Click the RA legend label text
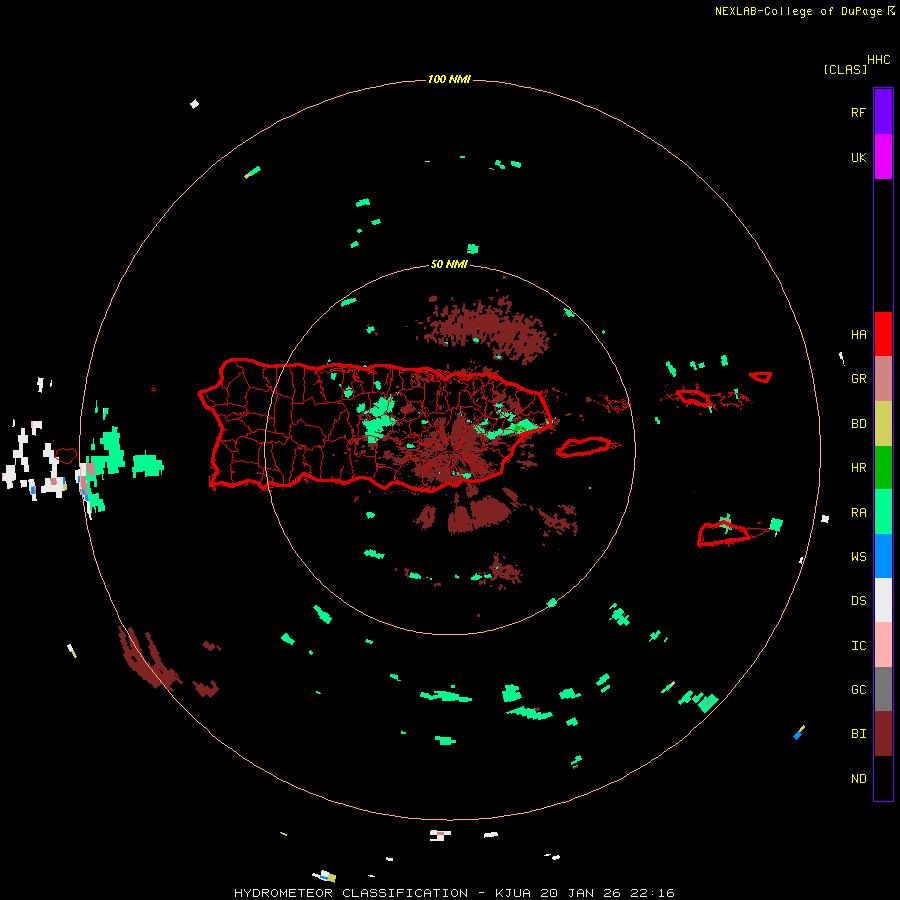Screen dimensions: 900x900 click(x=858, y=513)
